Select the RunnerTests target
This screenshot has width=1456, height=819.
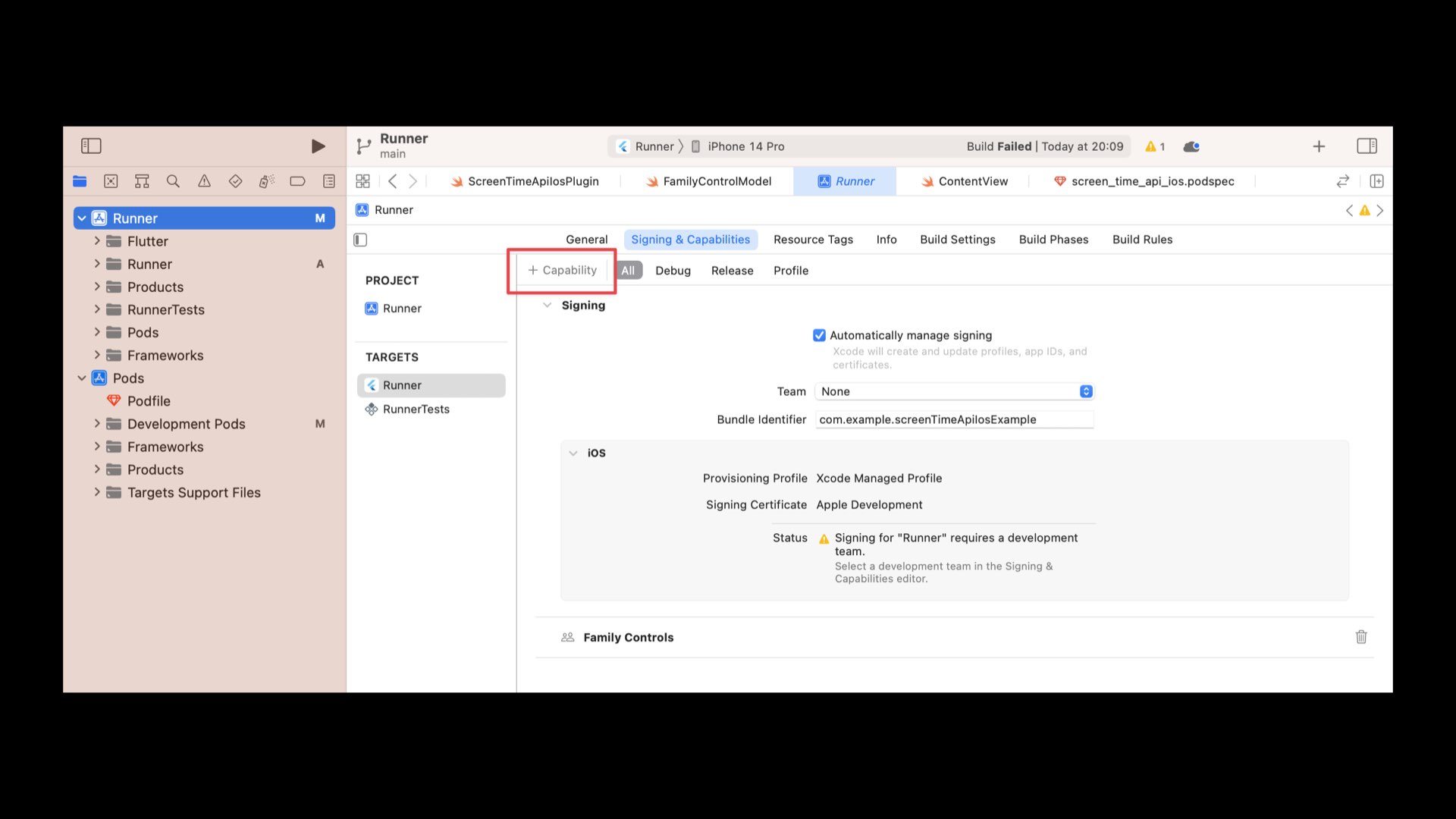416,409
